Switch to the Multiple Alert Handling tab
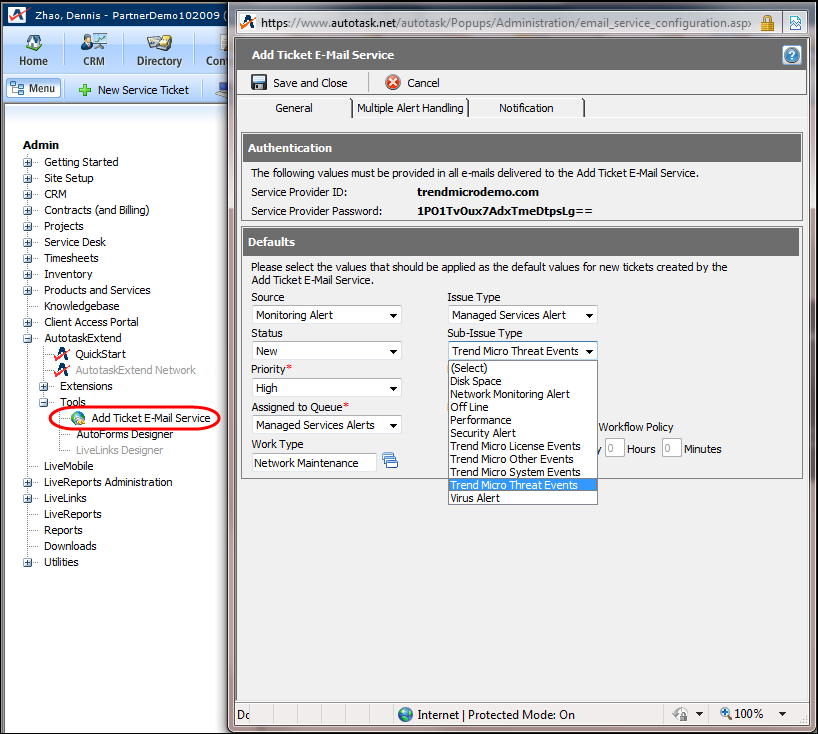The width and height of the screenshot is (818, 734). [410, 108]
